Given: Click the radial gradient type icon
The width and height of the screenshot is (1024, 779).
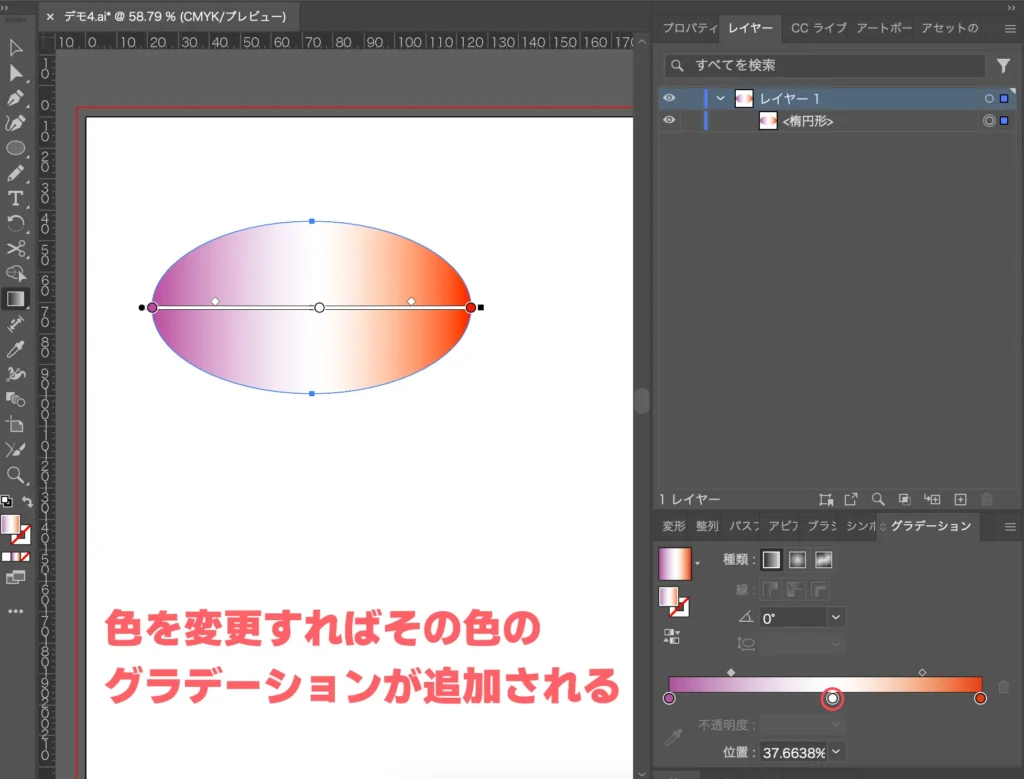Looking at the screenshot, I should (799, 559).
